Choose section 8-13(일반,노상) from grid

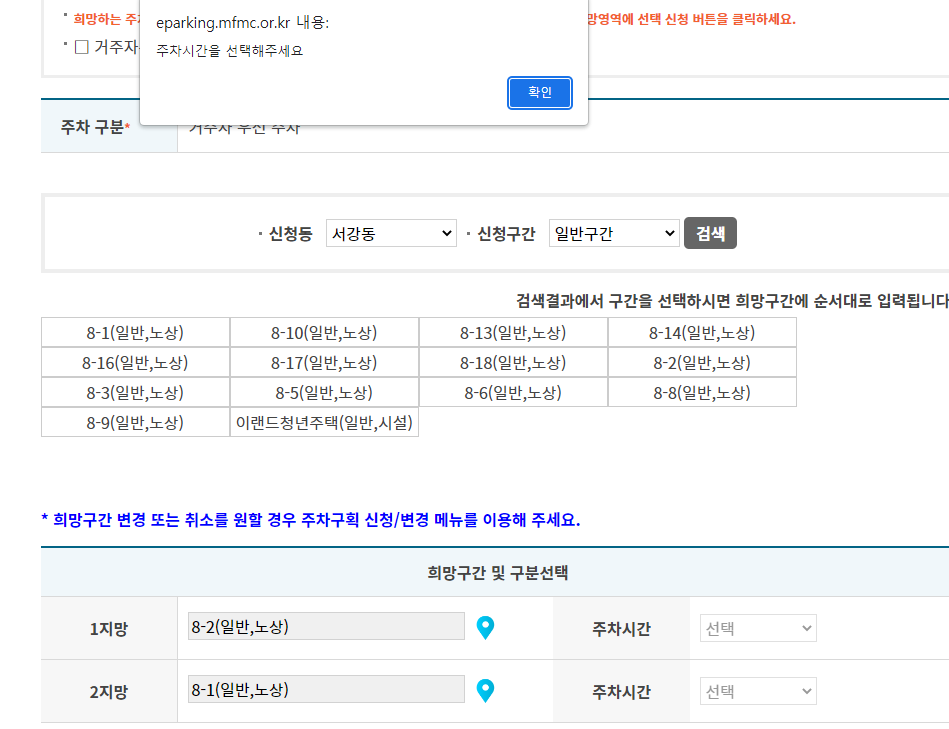pos(513,333)
